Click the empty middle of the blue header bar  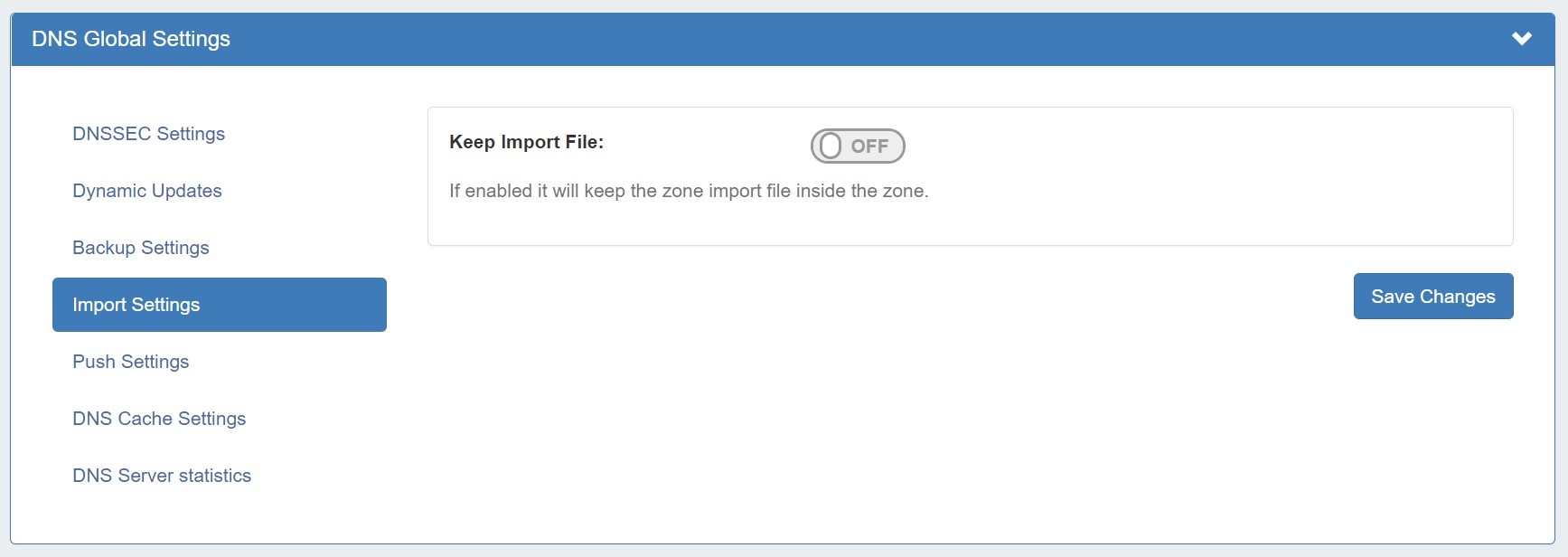813,39
